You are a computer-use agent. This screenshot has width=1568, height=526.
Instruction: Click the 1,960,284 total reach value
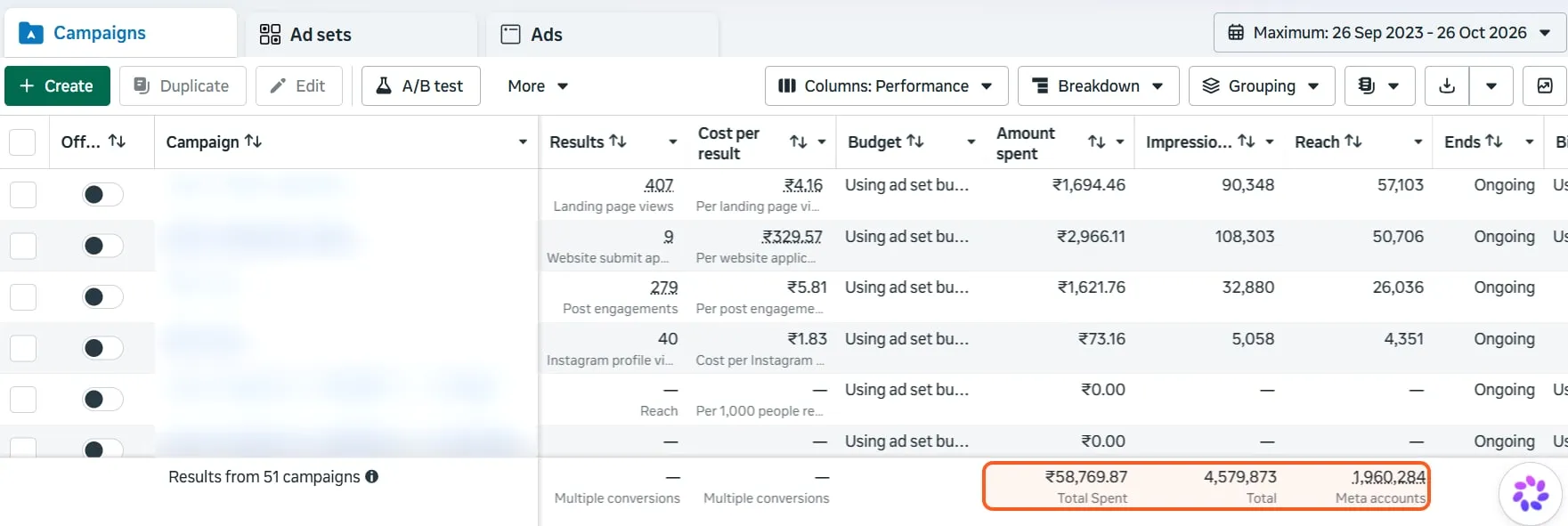click(x=1389, y=477)
